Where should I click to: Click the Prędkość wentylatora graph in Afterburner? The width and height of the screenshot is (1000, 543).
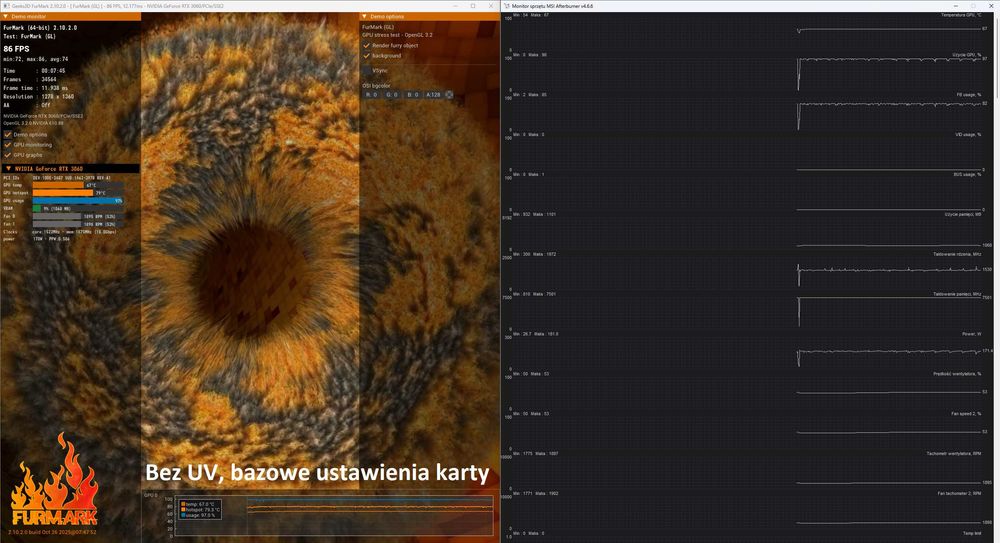pyautogui.click(x=747, y=392)
